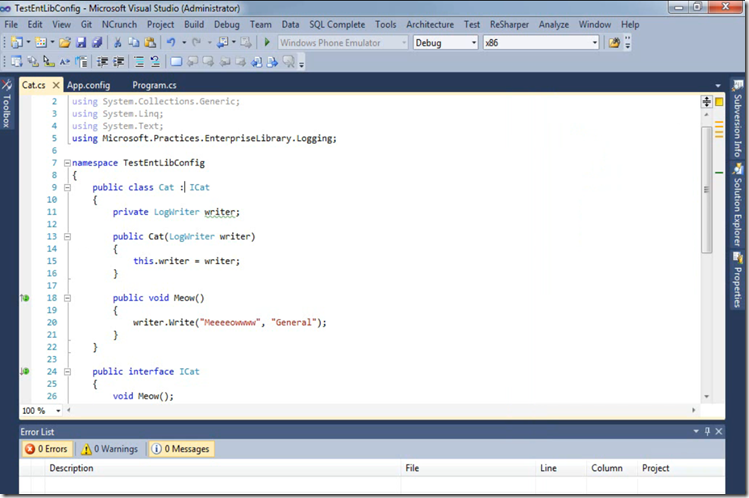This screenshot has width=749, height=498.
Task: Decrease line indent using the toolbar icon
Action: coord(102,62)
